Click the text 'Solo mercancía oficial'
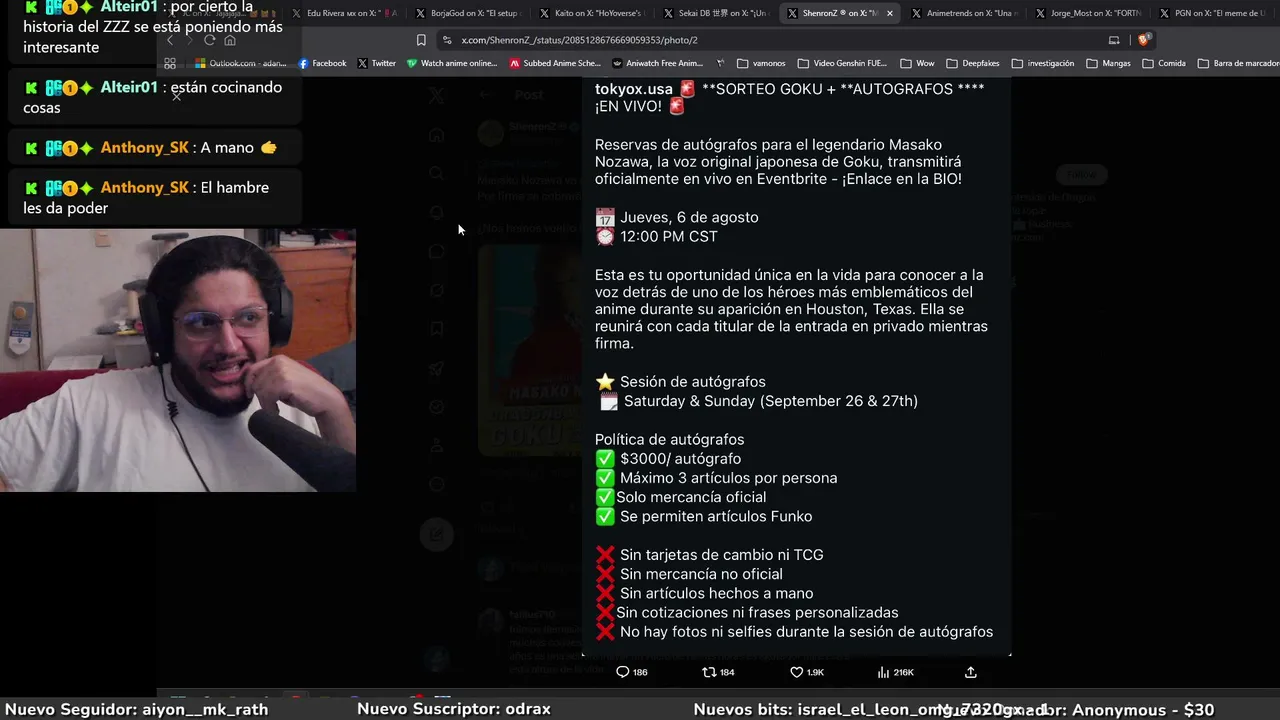Image resolution: width=1280 pixels, height=720 pixels. coord(691,497)
